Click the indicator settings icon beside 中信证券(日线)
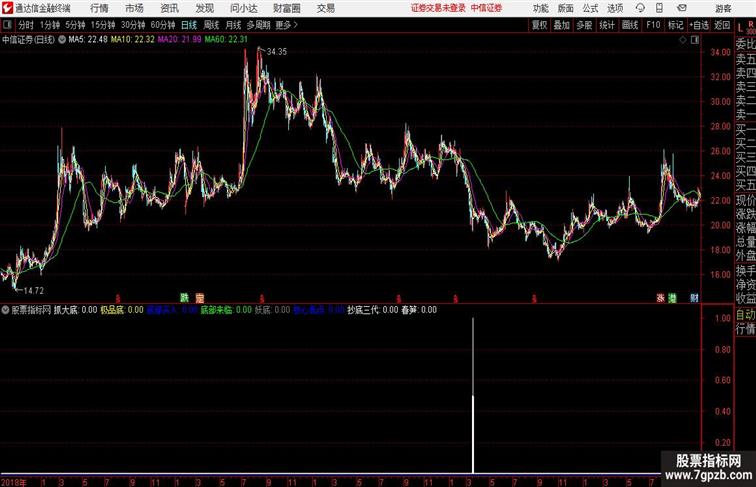Viewport: 756px width, 487px height. [x=62, y=40]
